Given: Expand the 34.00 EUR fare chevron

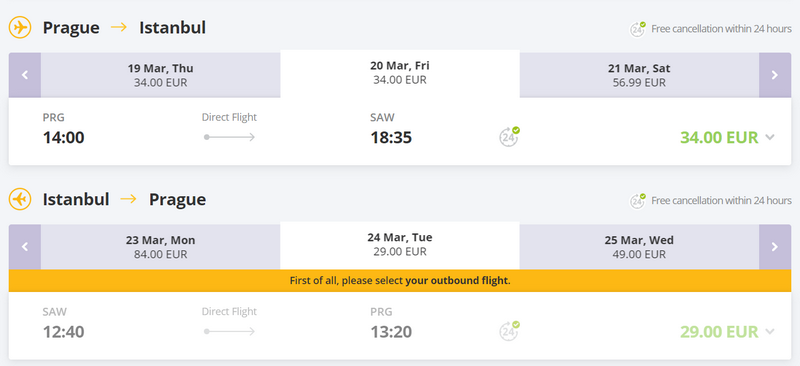Looking at the screenshot, I should [770, 137].
